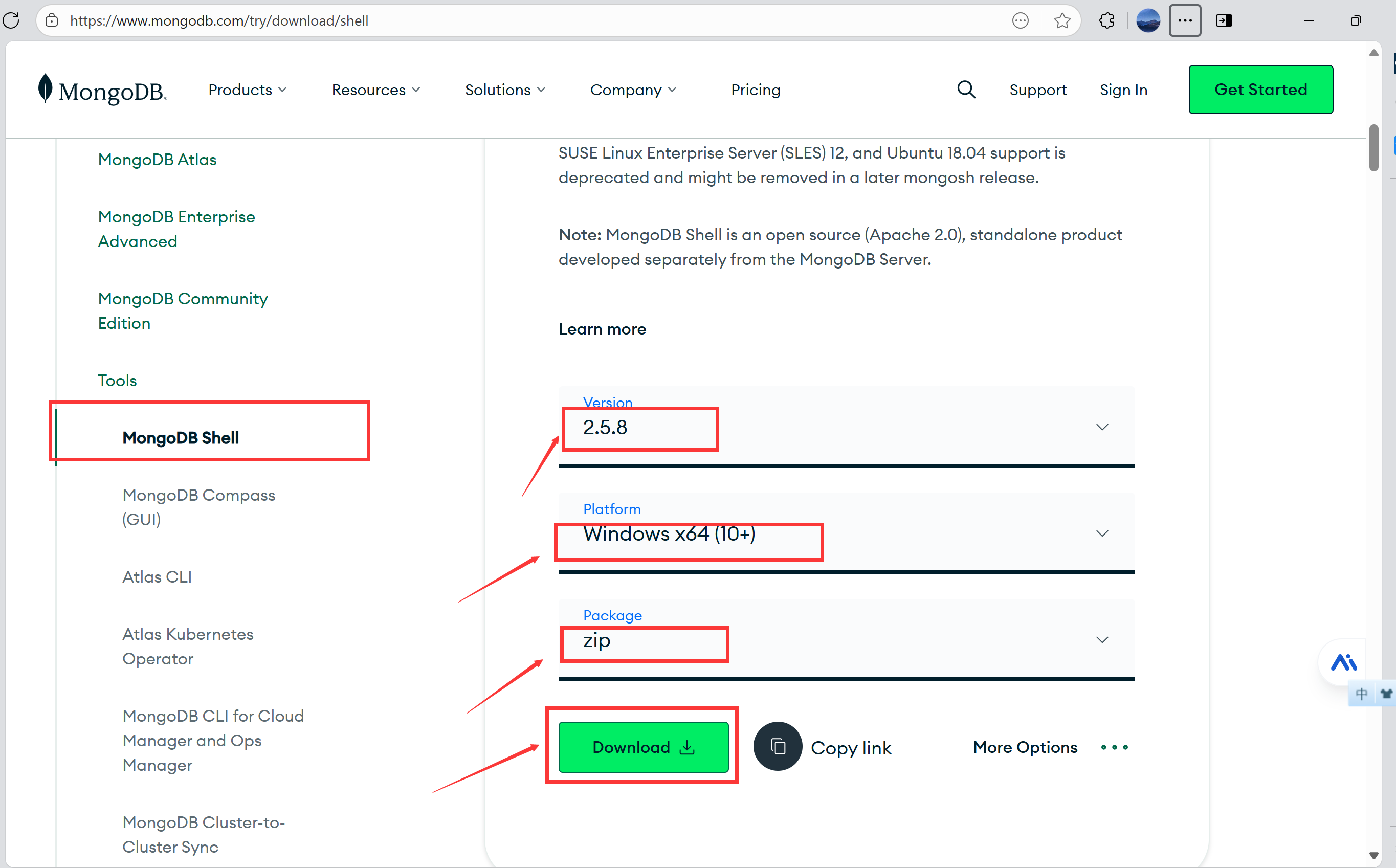Click the Download button

642,747
